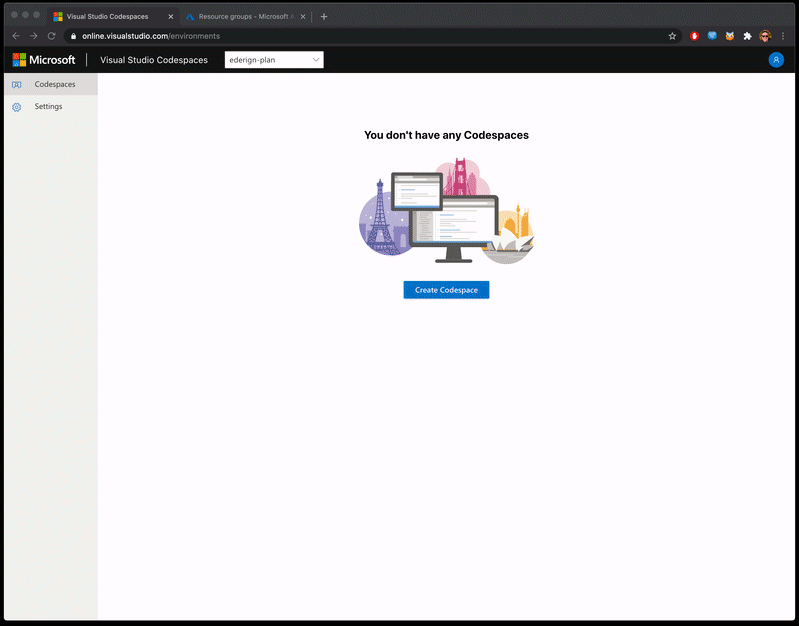Click the red extension icon in toolbar
Image resolution: width=799 pixels, height=626 pixels.
[695, 36]
